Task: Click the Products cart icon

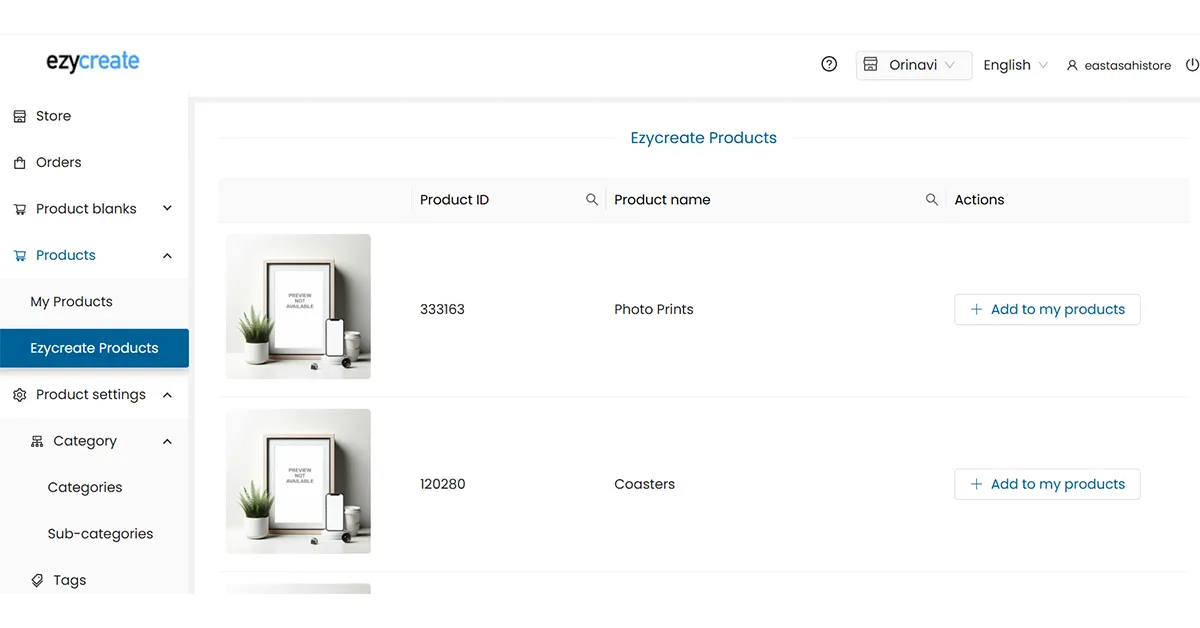Action: point(20,255)
